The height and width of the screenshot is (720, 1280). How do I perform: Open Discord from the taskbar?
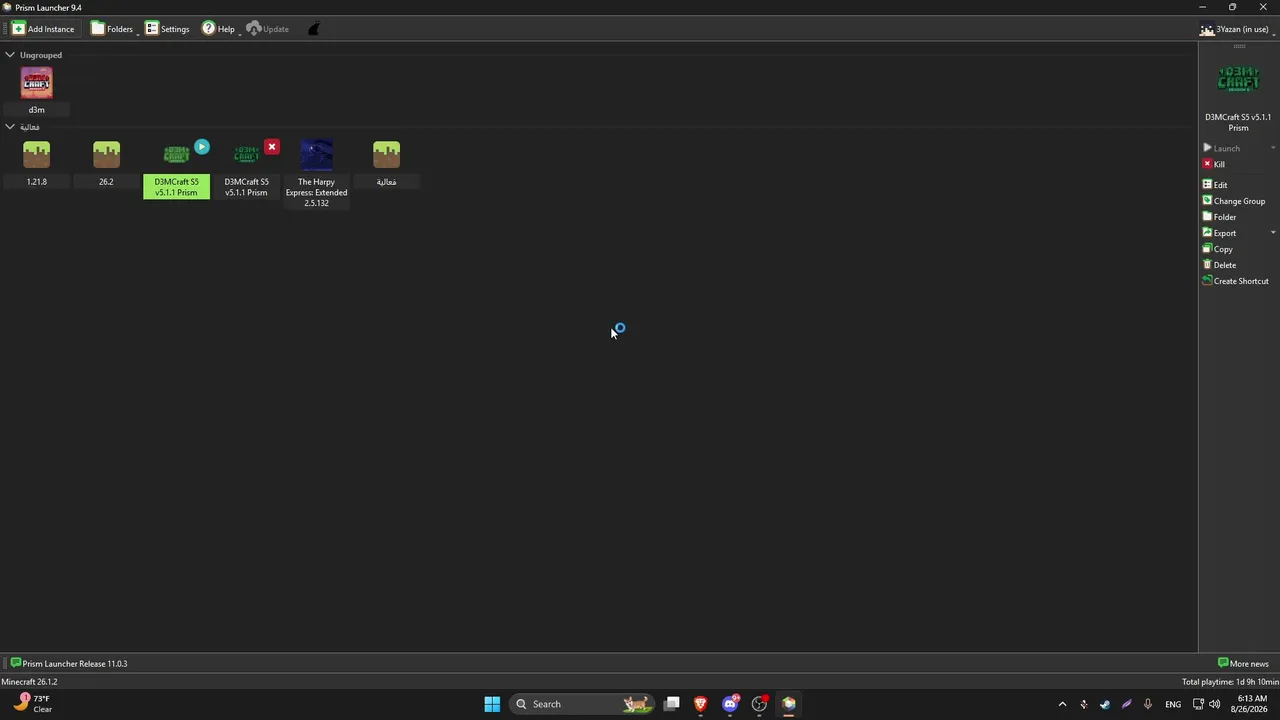[730, 704]
